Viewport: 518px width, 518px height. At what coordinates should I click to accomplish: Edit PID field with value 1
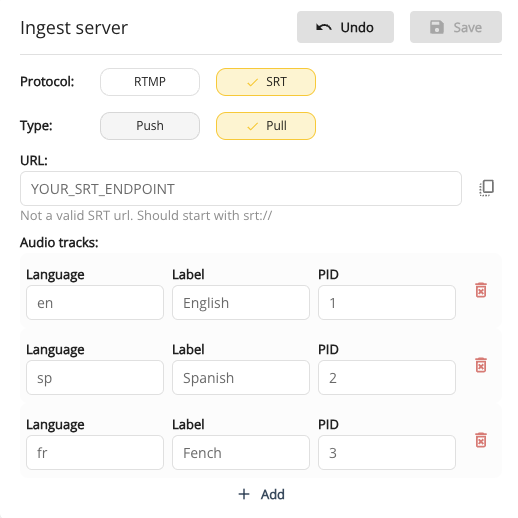click(387, 303)
